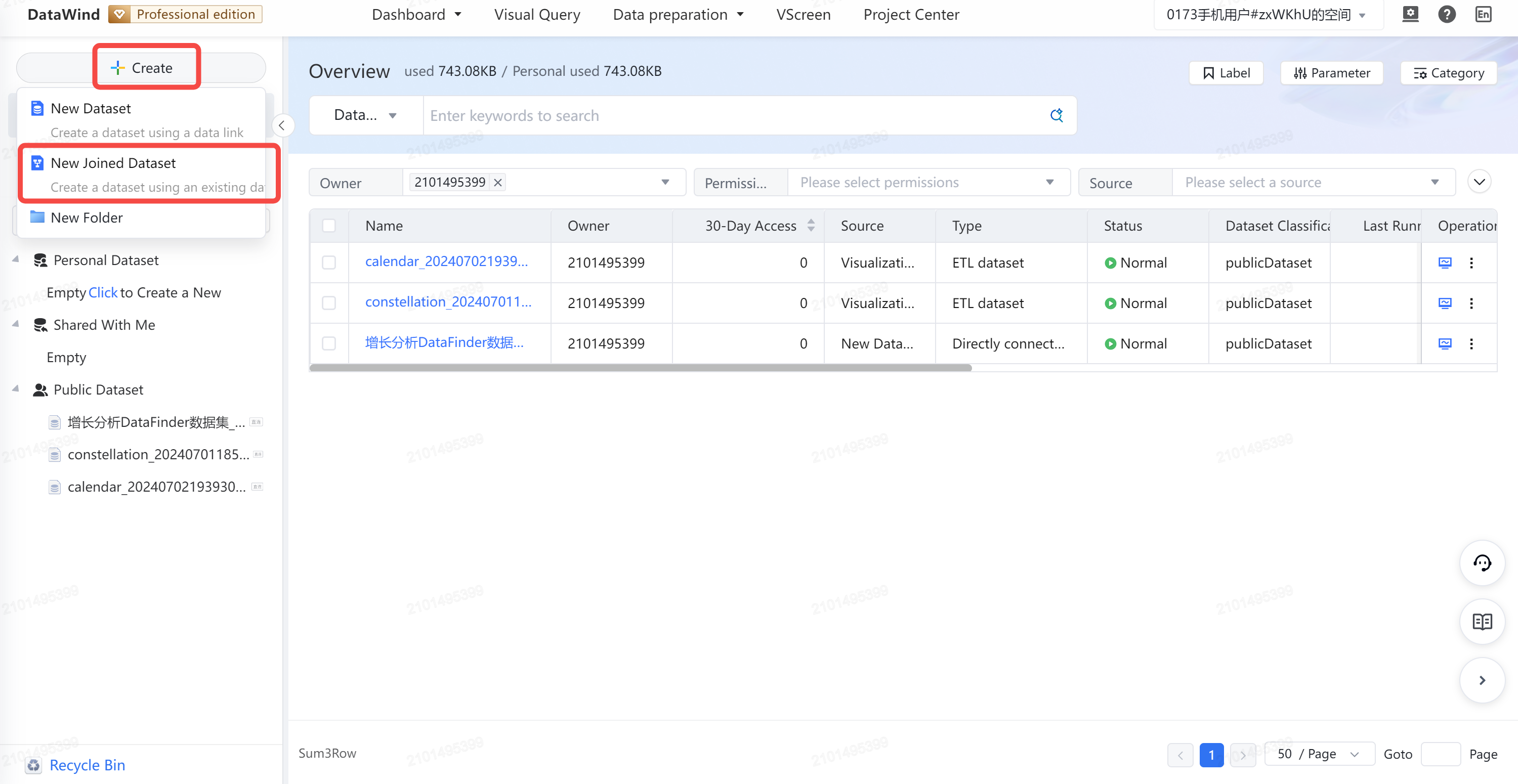Check the calendar dataset row checkbox

coord(329,263)
